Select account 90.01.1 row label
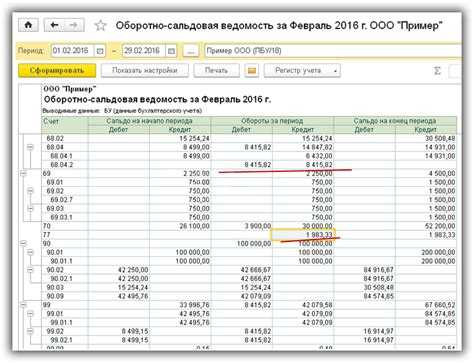Image resolution: width=474 pixels, height=363 pixels. 61,261
